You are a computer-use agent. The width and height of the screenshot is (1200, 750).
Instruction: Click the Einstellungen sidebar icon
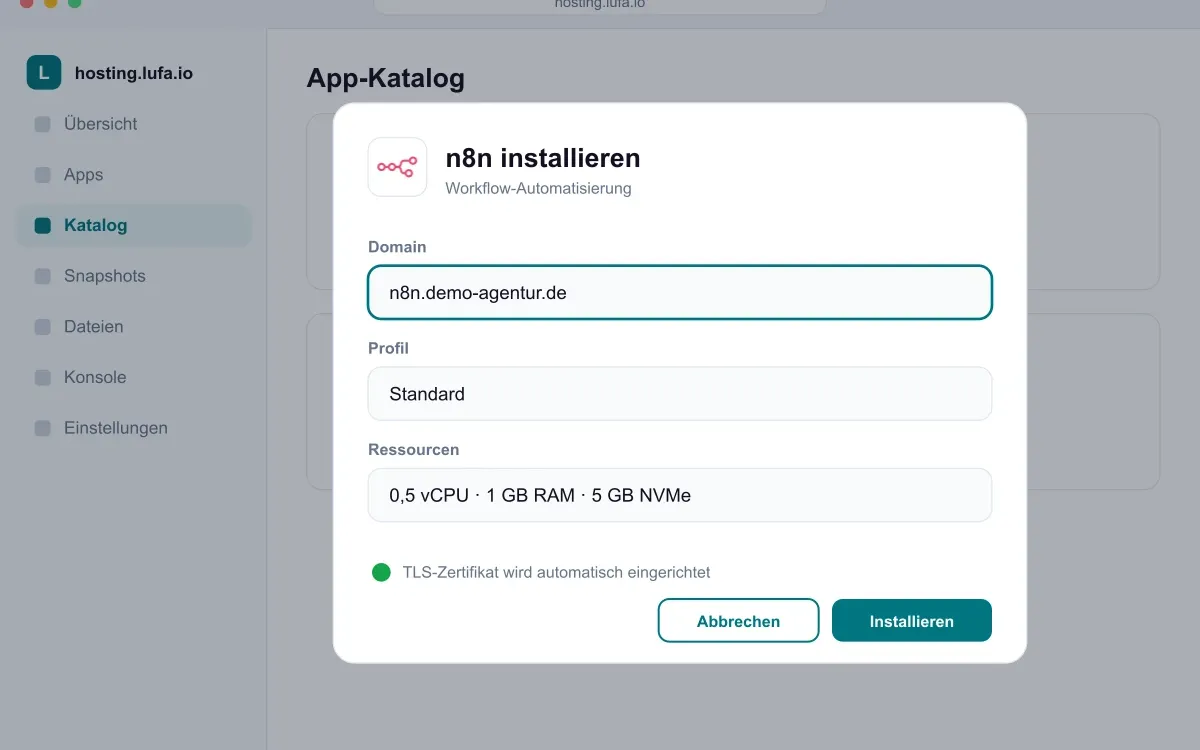click(43, 429)
